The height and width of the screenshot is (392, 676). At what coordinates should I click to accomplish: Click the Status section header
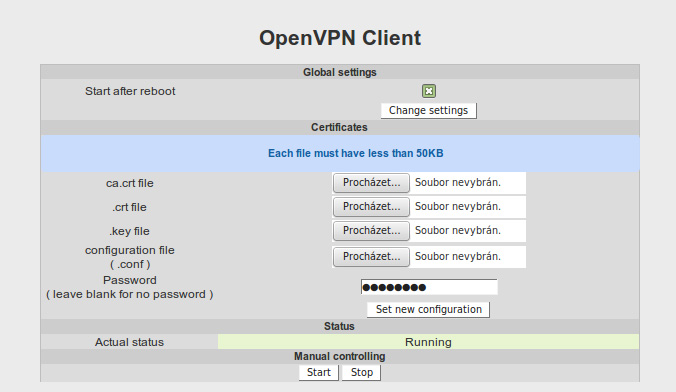click(x=339, y=326)
